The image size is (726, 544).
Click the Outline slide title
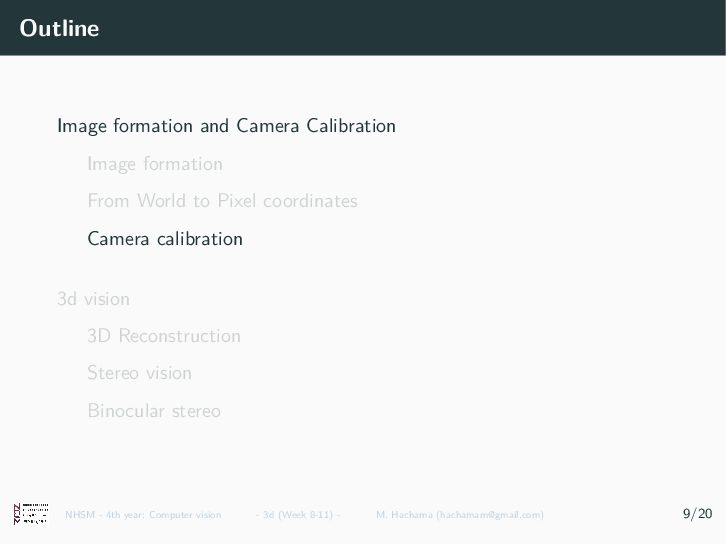(x=59, y=29)
